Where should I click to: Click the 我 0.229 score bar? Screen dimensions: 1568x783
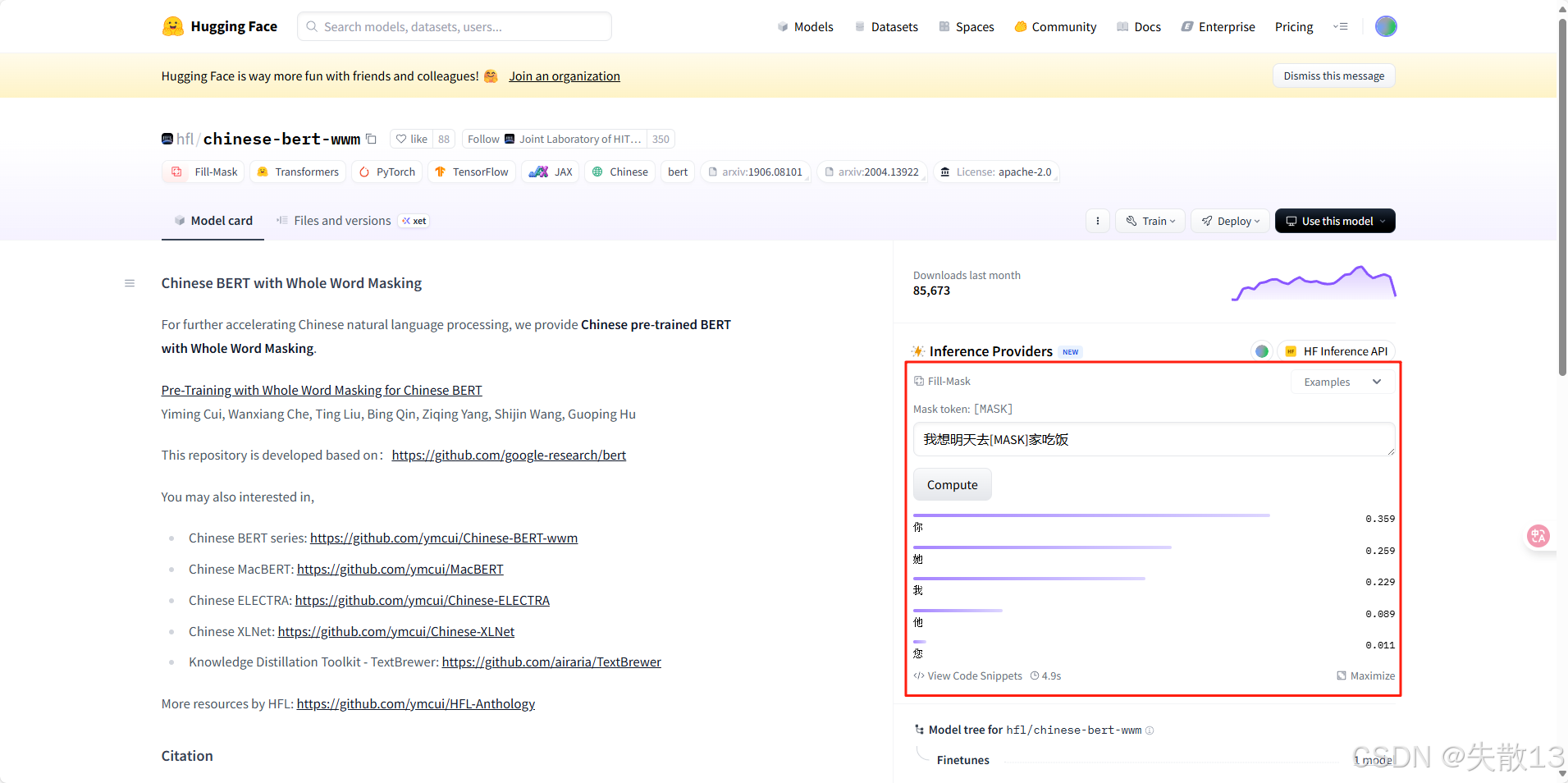click(1029, 579)
